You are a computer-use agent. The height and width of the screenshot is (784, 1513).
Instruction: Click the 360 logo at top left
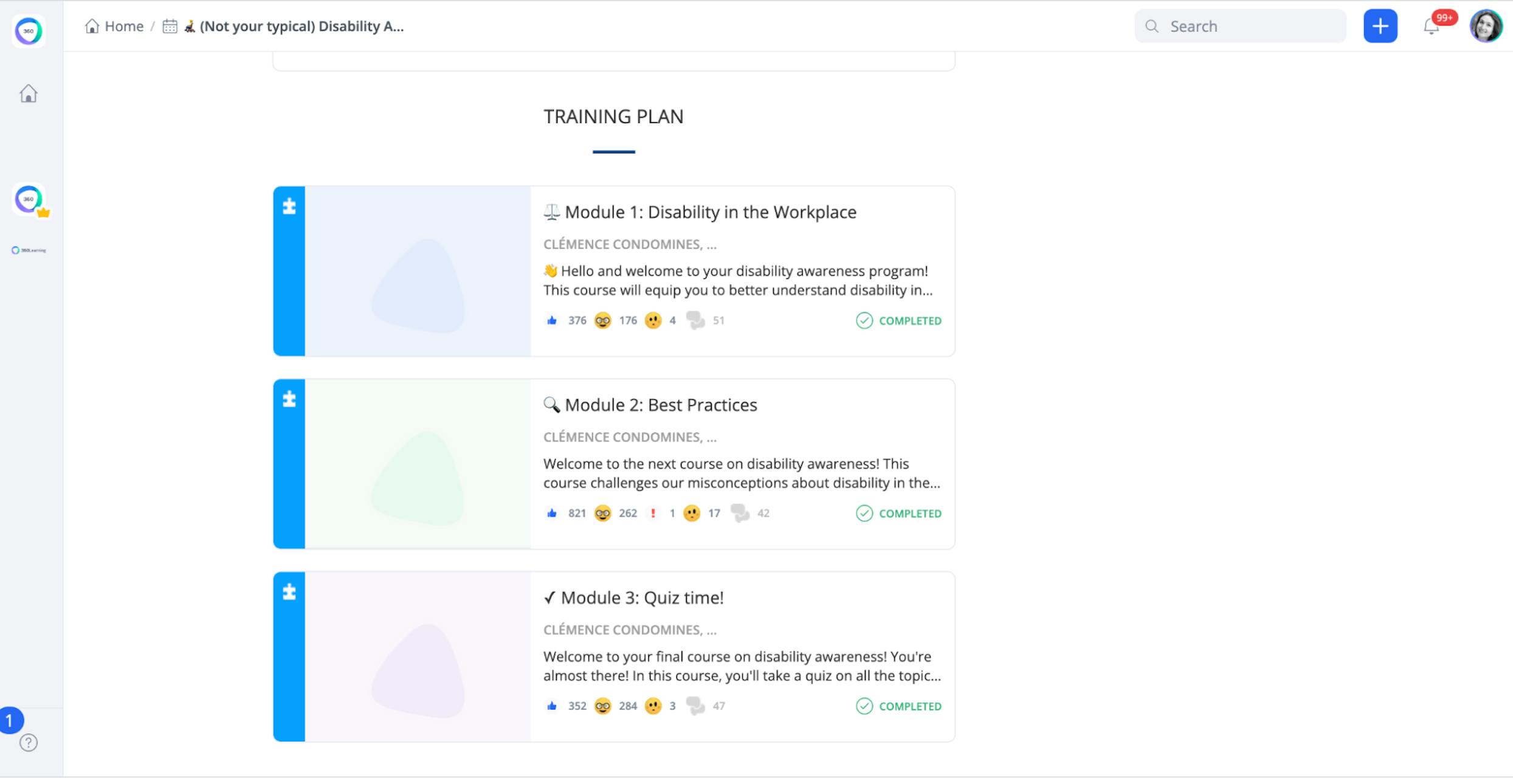pyautogui.click(x=28, y=31)
